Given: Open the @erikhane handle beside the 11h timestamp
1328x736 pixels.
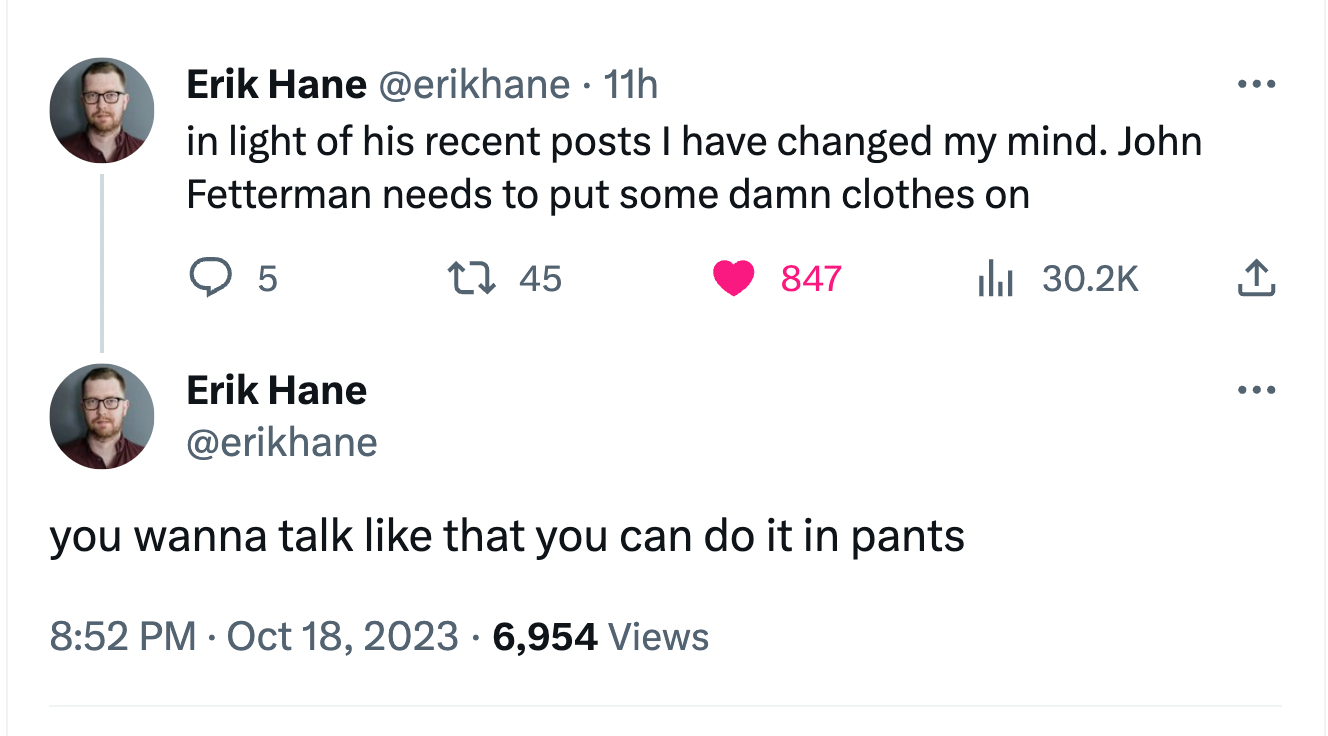Looking at the screenshot, I should click(x=473, y=86).
